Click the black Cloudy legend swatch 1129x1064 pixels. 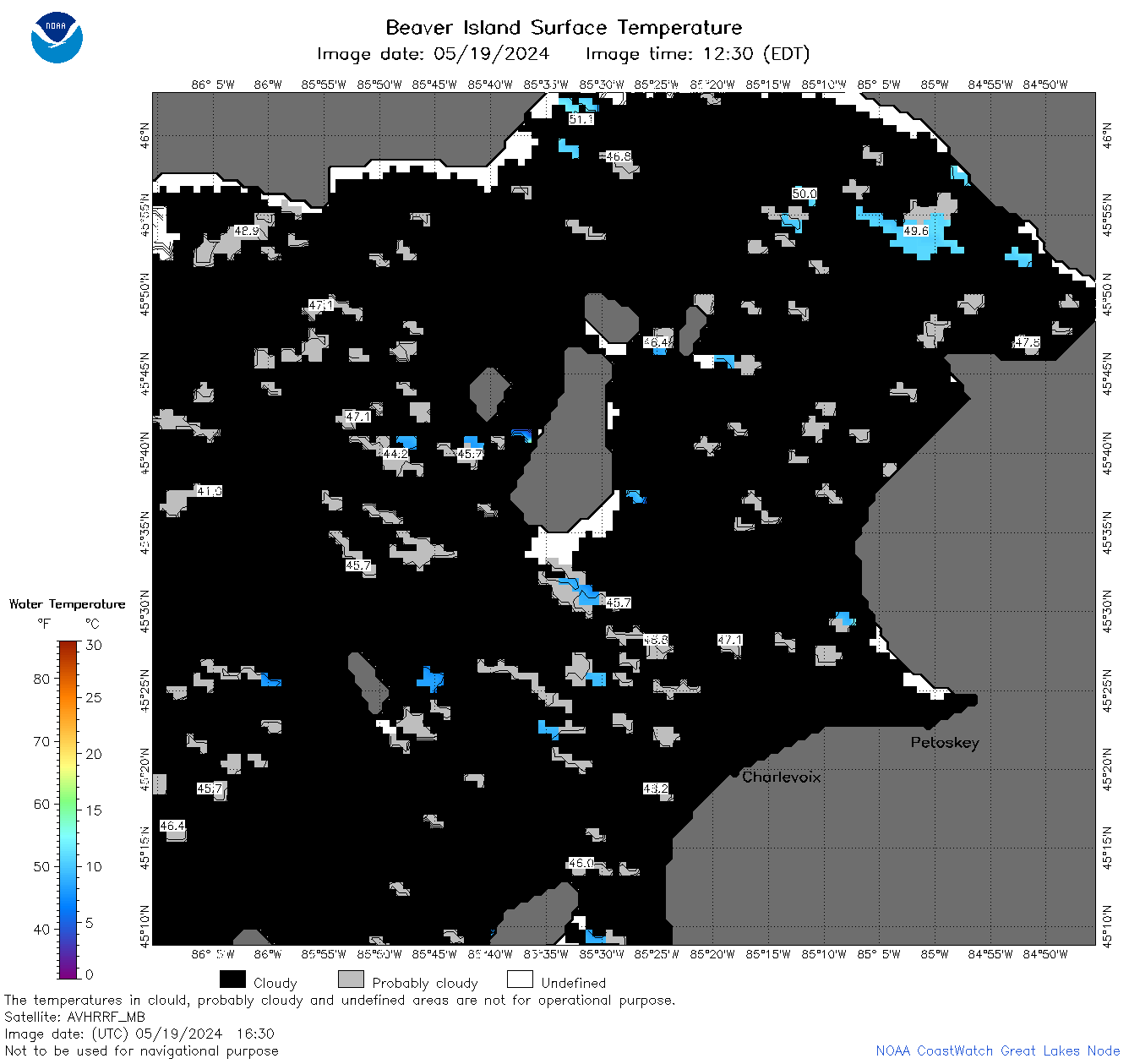[x=232, y=979]
